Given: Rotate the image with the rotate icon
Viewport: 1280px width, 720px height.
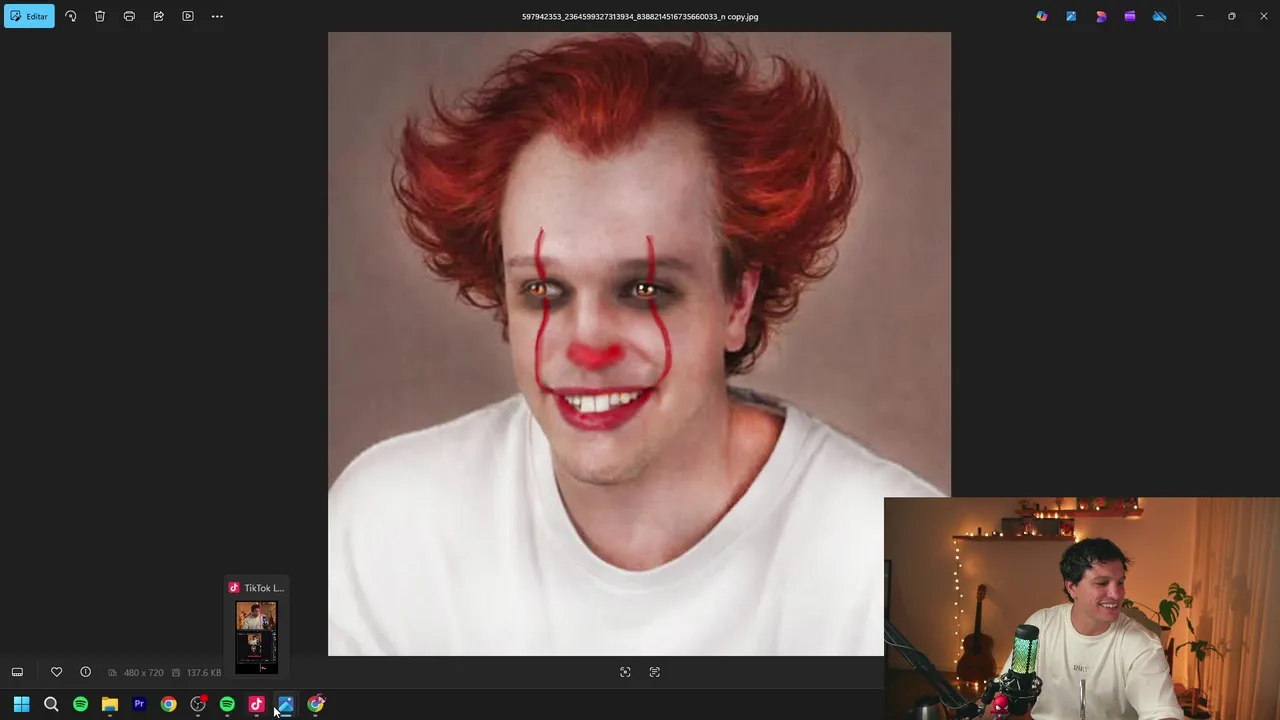Looking at the screenshot, I should [x=71, y=16].
